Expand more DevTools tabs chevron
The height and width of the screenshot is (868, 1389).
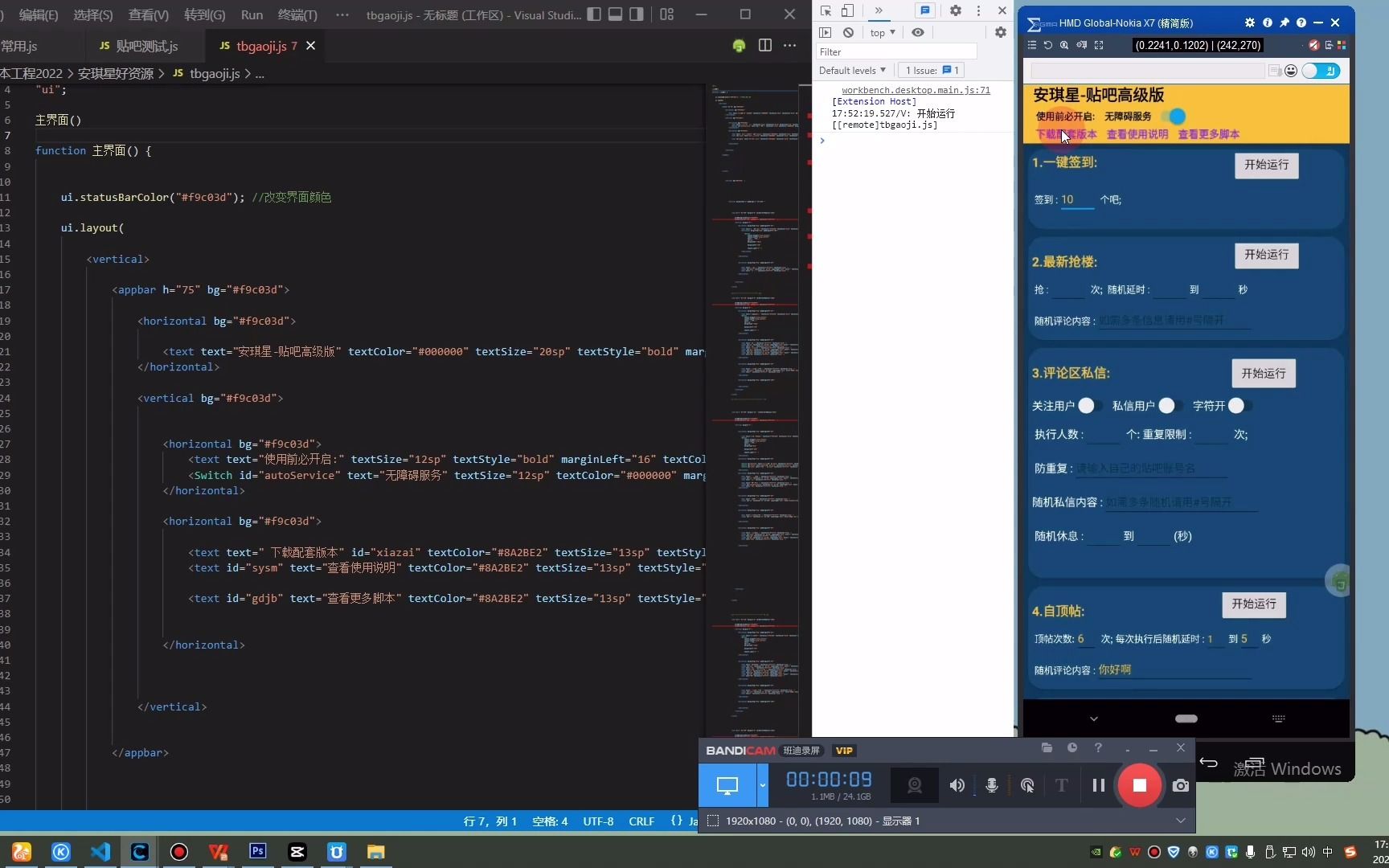pos(878,10)
